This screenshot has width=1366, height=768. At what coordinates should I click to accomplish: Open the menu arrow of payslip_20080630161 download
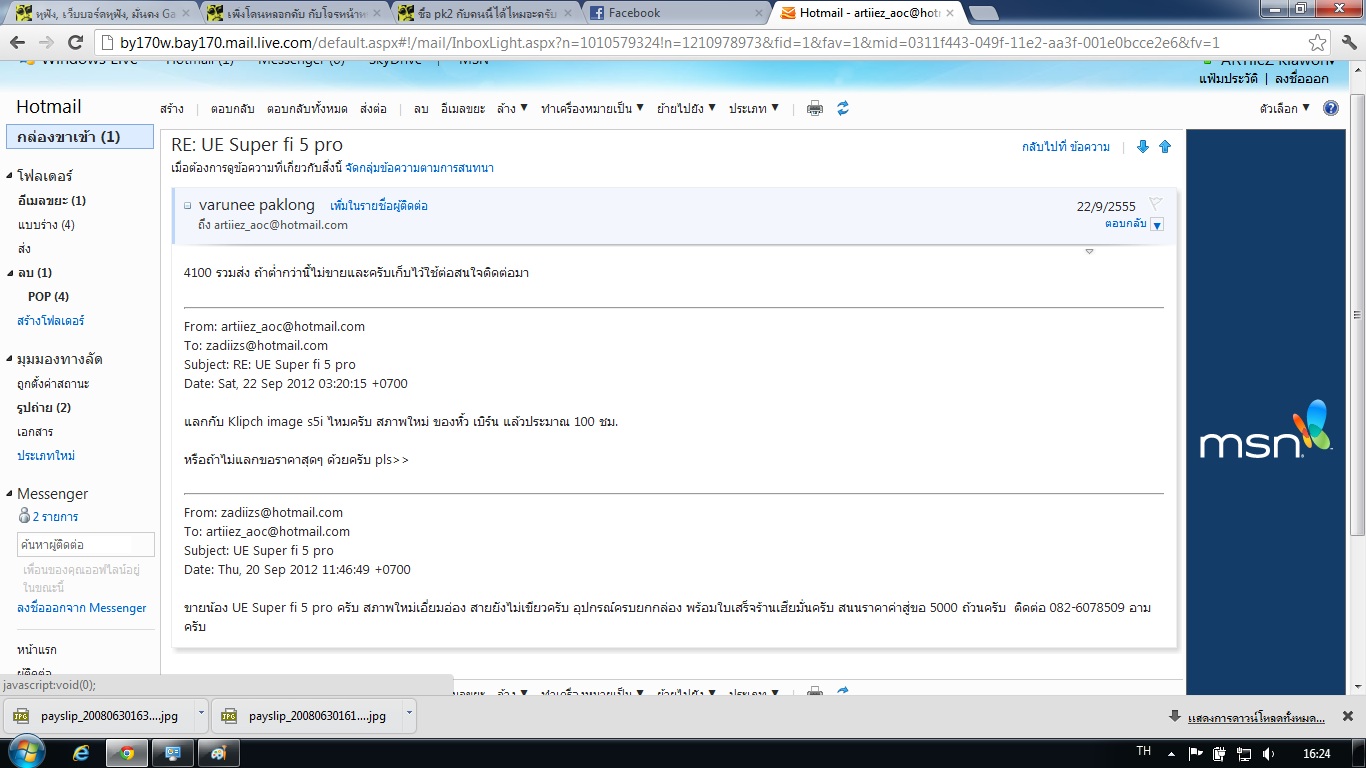pyautogui.click(x=409, y=715)
